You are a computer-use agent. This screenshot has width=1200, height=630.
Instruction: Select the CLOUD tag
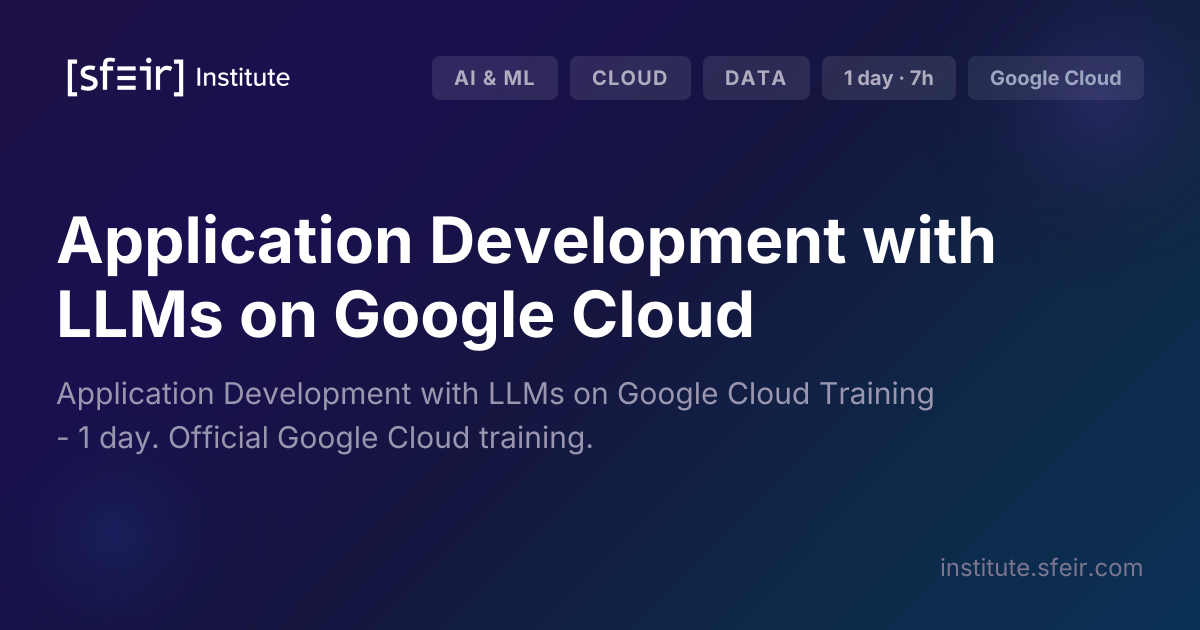630,78
